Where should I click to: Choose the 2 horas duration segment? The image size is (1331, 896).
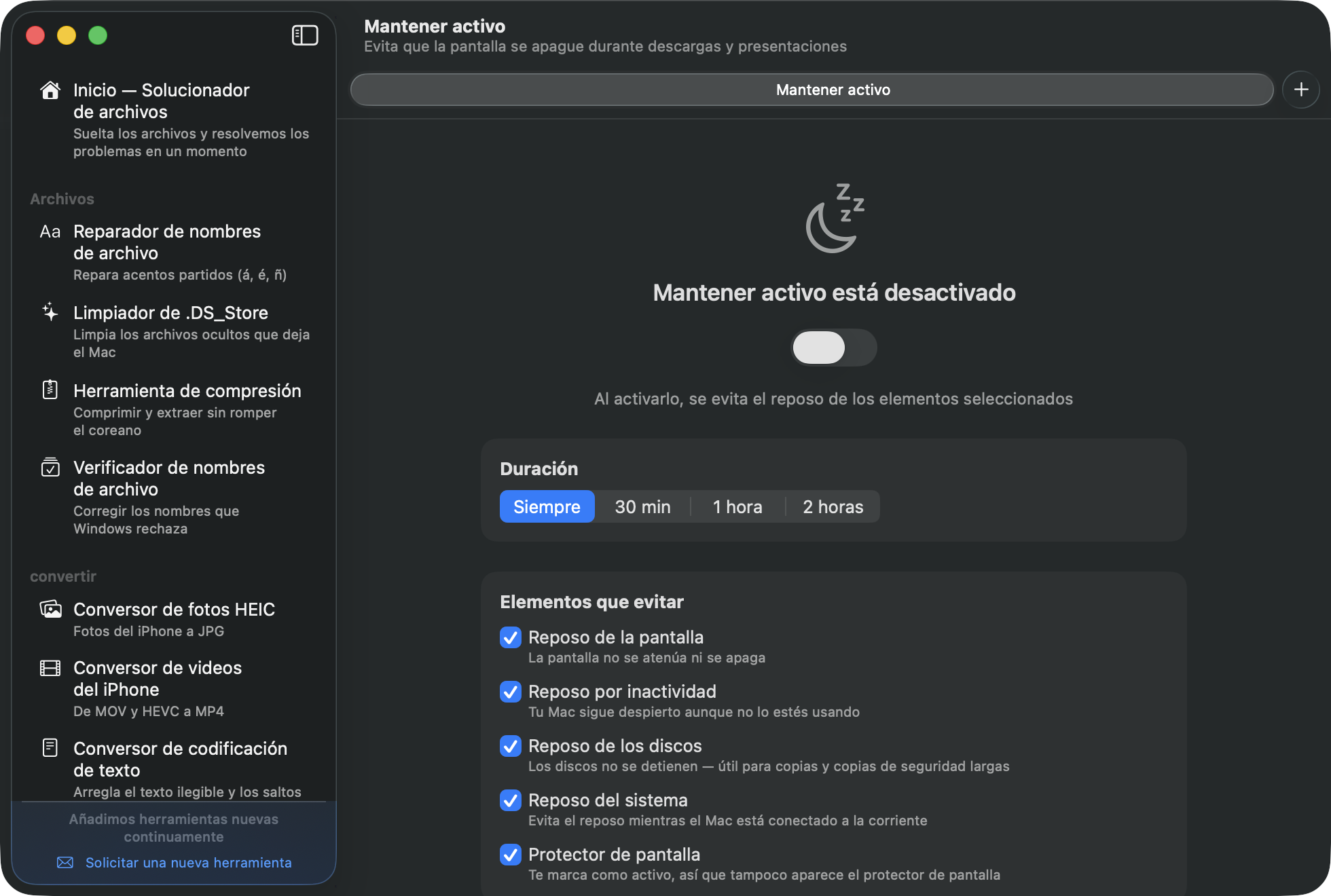point(833,506)
